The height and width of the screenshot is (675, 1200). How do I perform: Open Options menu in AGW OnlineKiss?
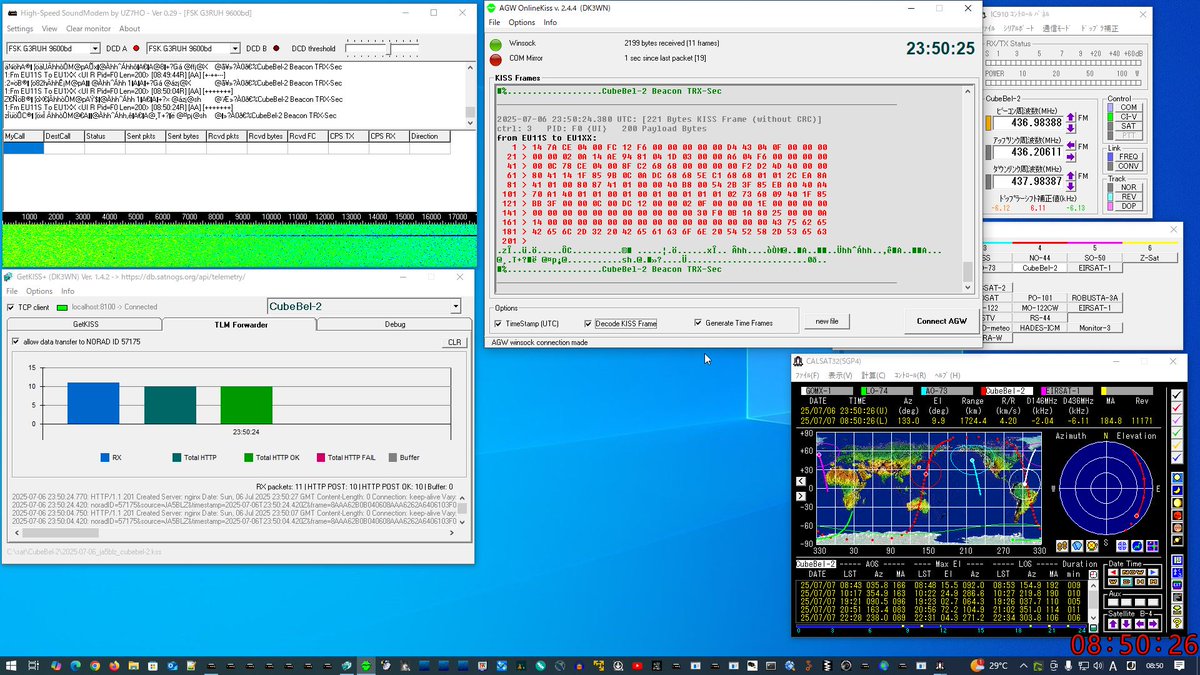click(522, 22)
